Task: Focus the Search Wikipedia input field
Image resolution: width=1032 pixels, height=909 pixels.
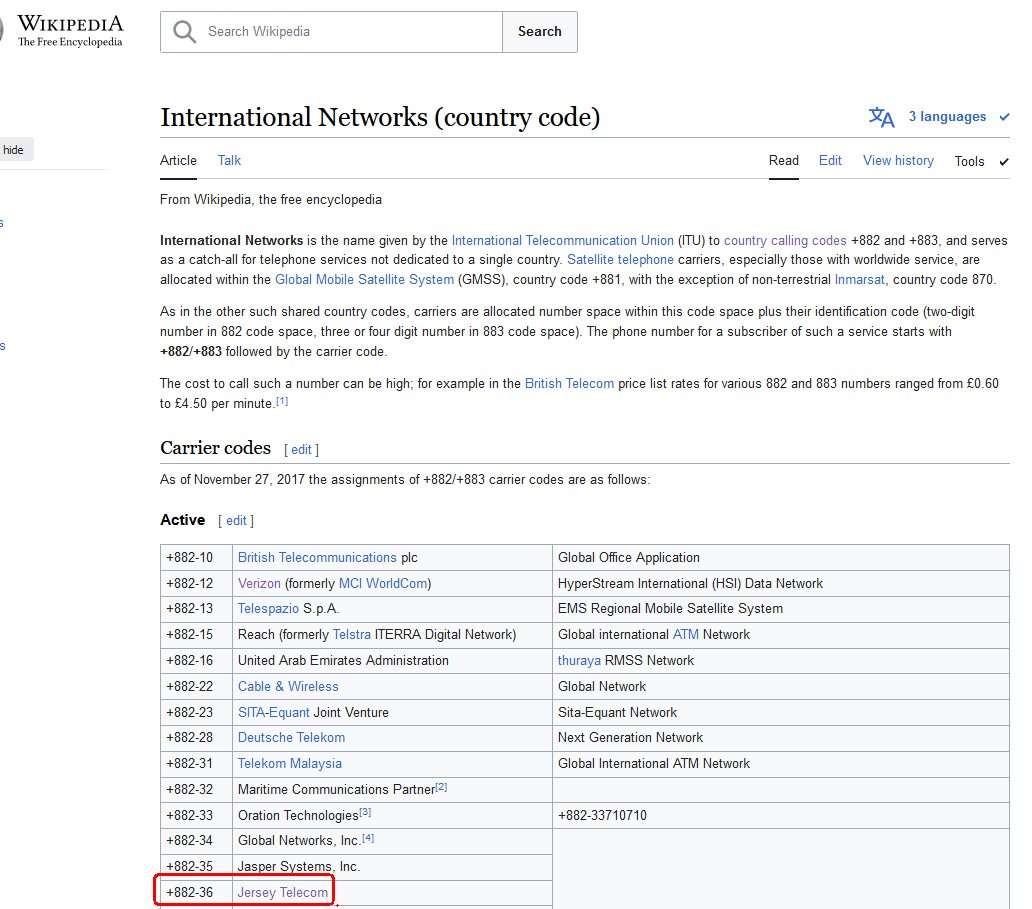Action: (331, 32)
